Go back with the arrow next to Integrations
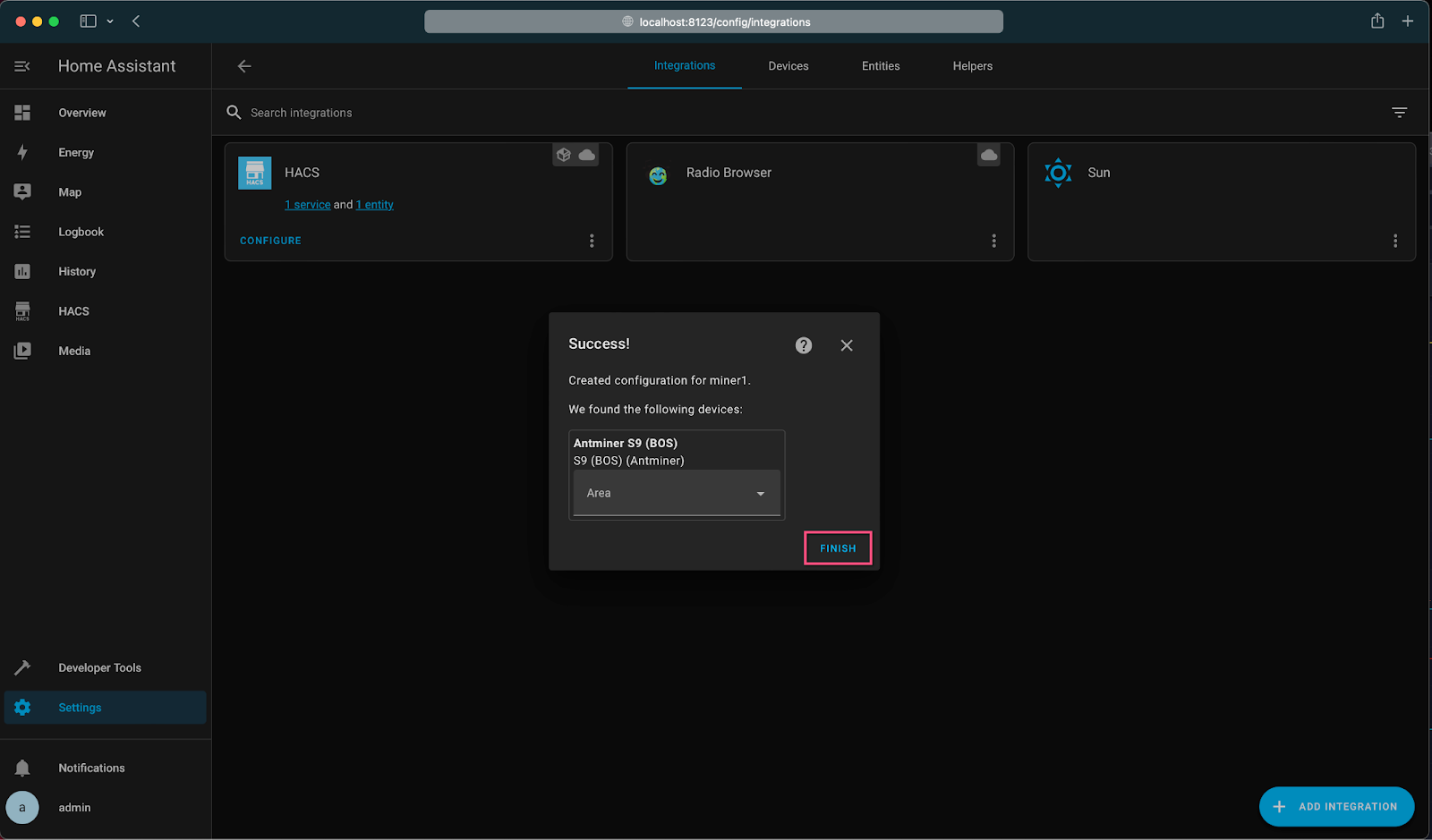Image resolution: width=1432 pixels, height=840 pixels. pyautogui.click(x=244, y=66)
